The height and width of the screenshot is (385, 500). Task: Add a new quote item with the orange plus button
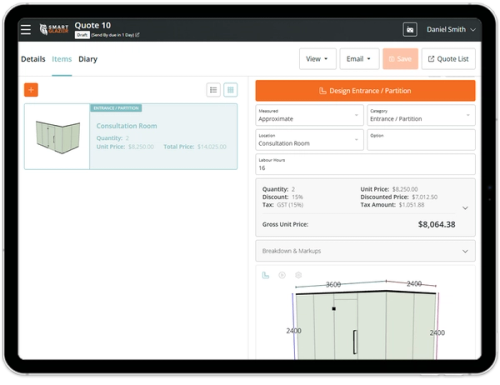coord(31,90)
